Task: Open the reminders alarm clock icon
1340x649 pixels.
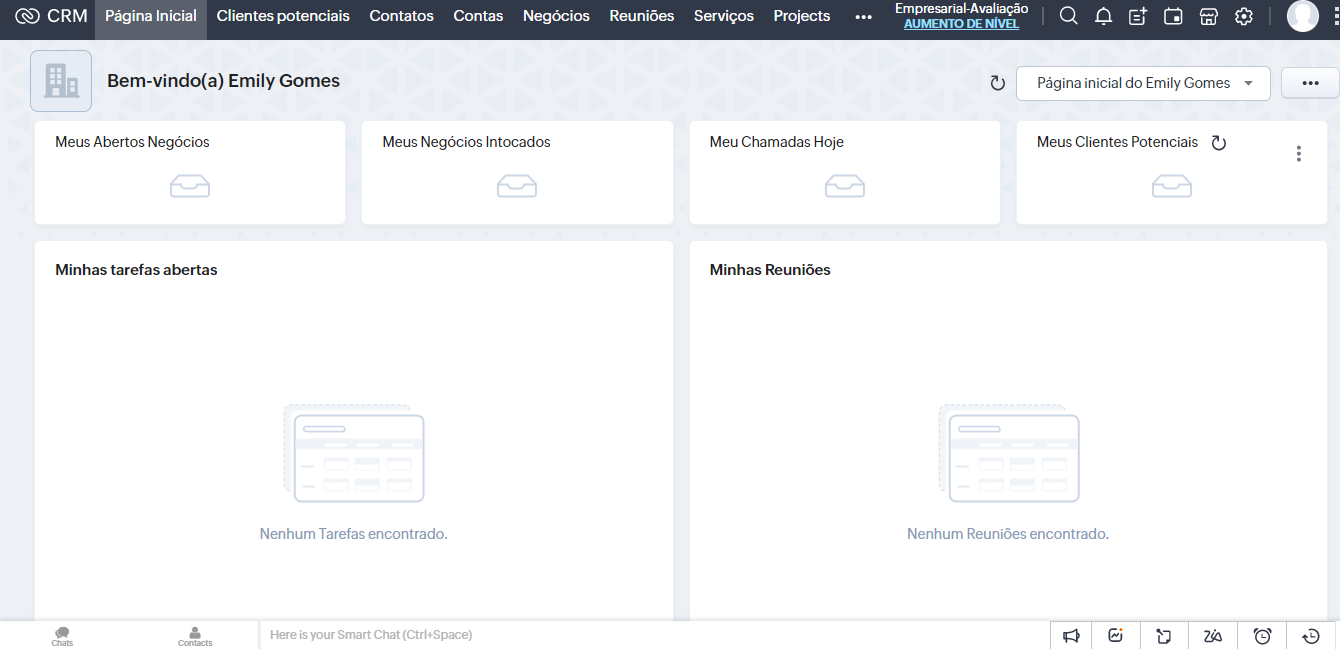Action: pos(1262,635)
